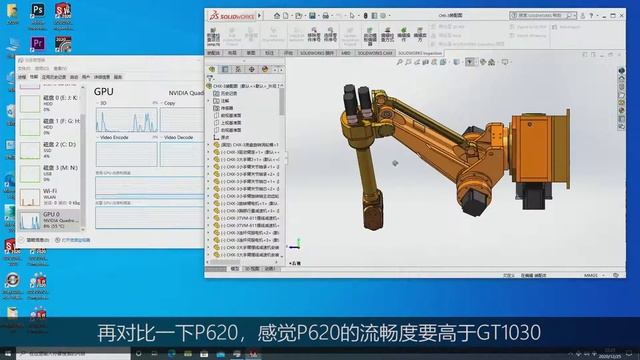This screenshot has height=360, width=640.
Task: Click the Zoom to Fit view icon
Action: 400,62
